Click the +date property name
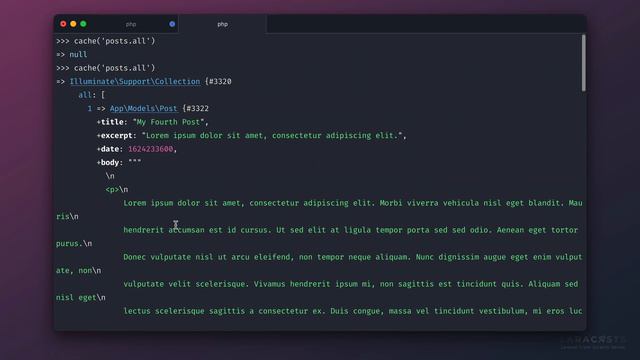The width and height of the screenshot is (640, 360). tap(108, 149)
